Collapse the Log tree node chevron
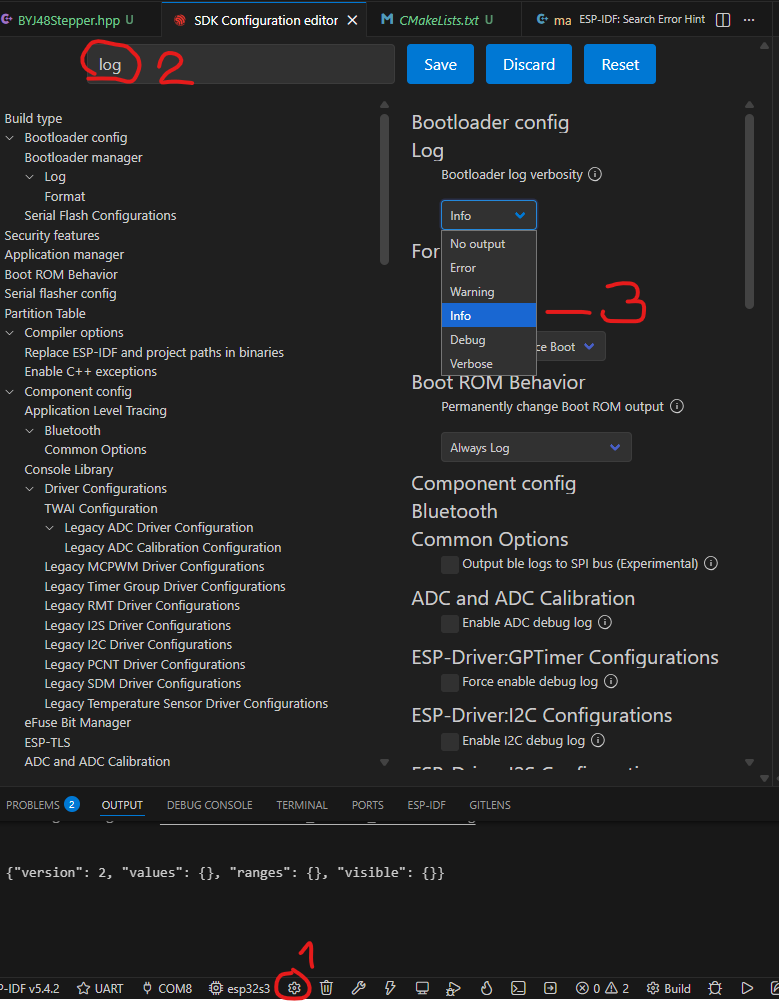Image resolution: width=779 pixels, height=1002 pixels. pyautogui.click(x=29, y=177)
